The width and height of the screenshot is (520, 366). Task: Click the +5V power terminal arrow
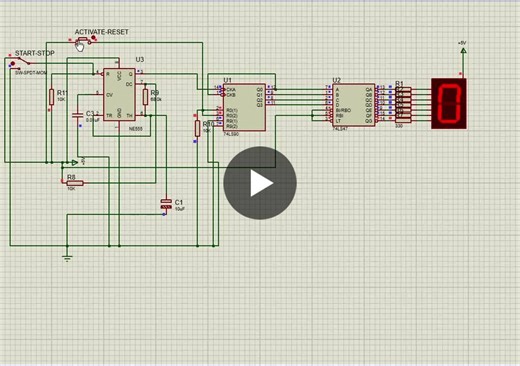463,51
